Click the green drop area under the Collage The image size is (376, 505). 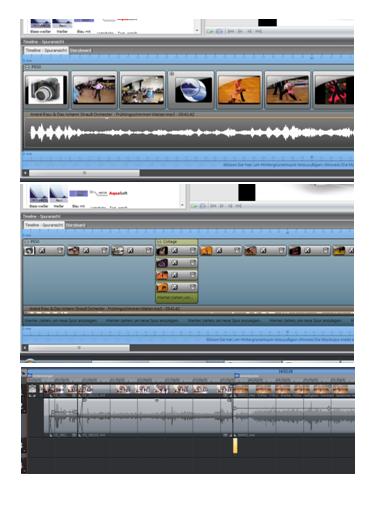tap(177, 297)
